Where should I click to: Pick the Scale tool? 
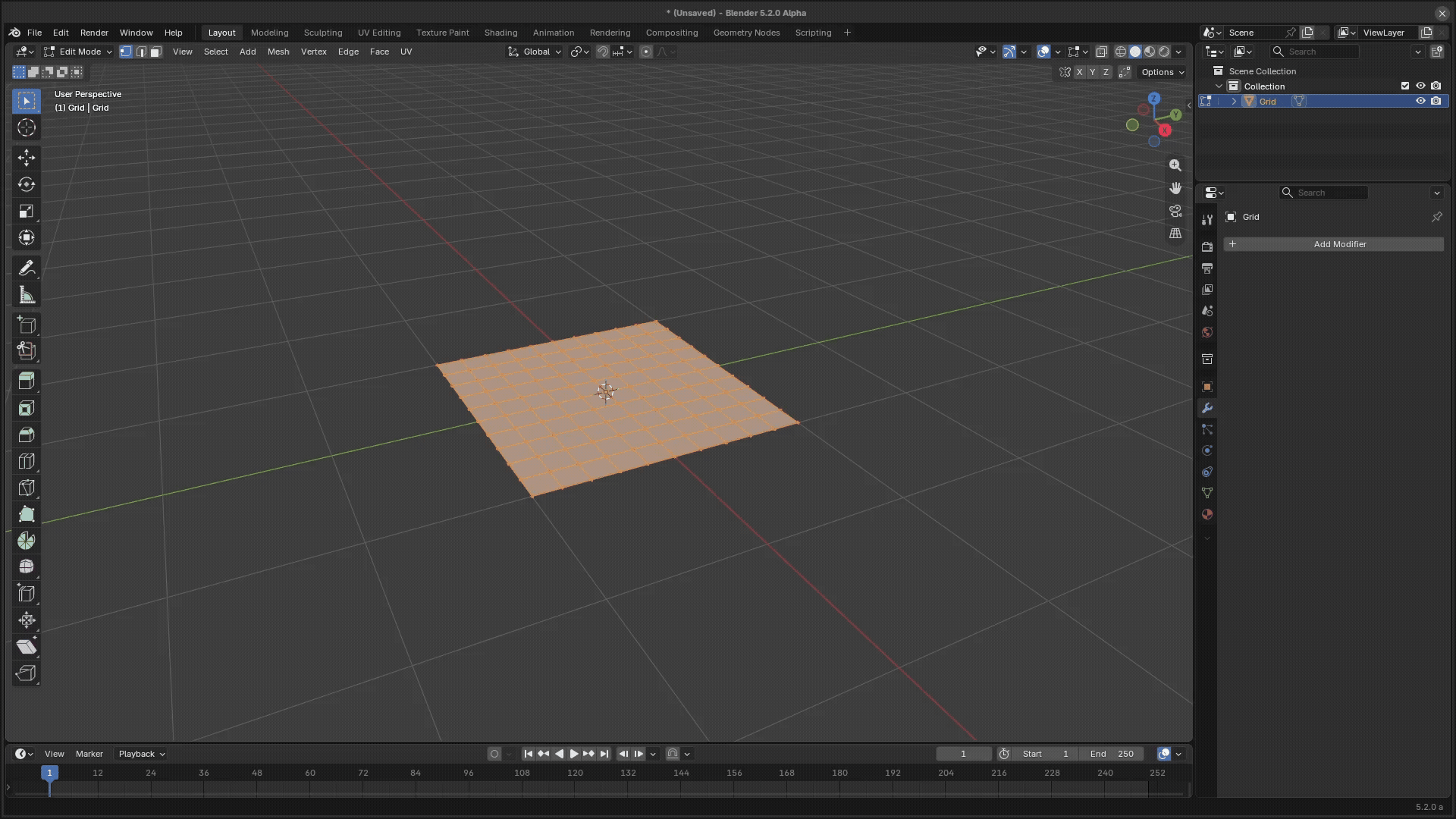pos(27,211)
